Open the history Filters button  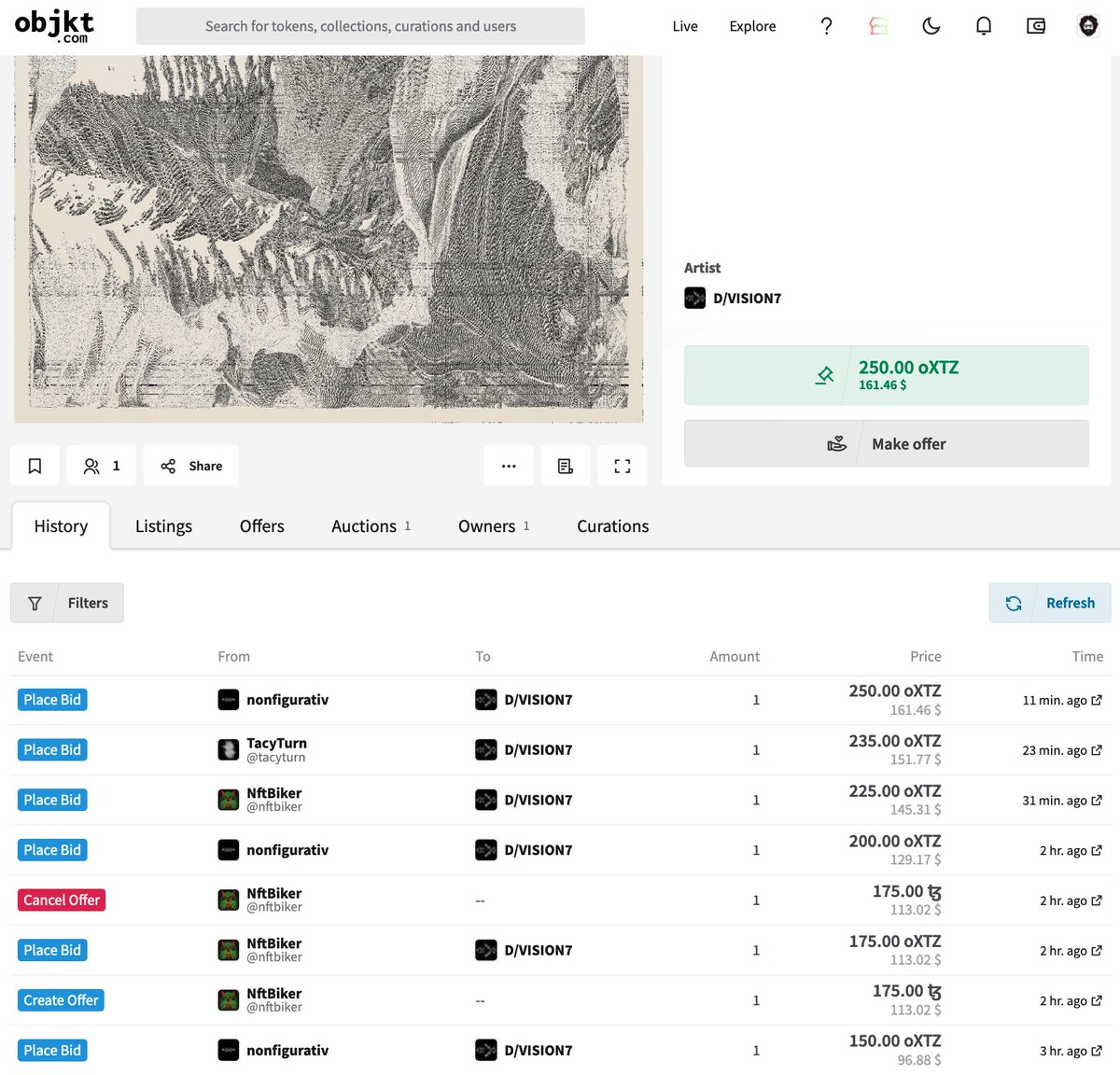pos(67,603)
